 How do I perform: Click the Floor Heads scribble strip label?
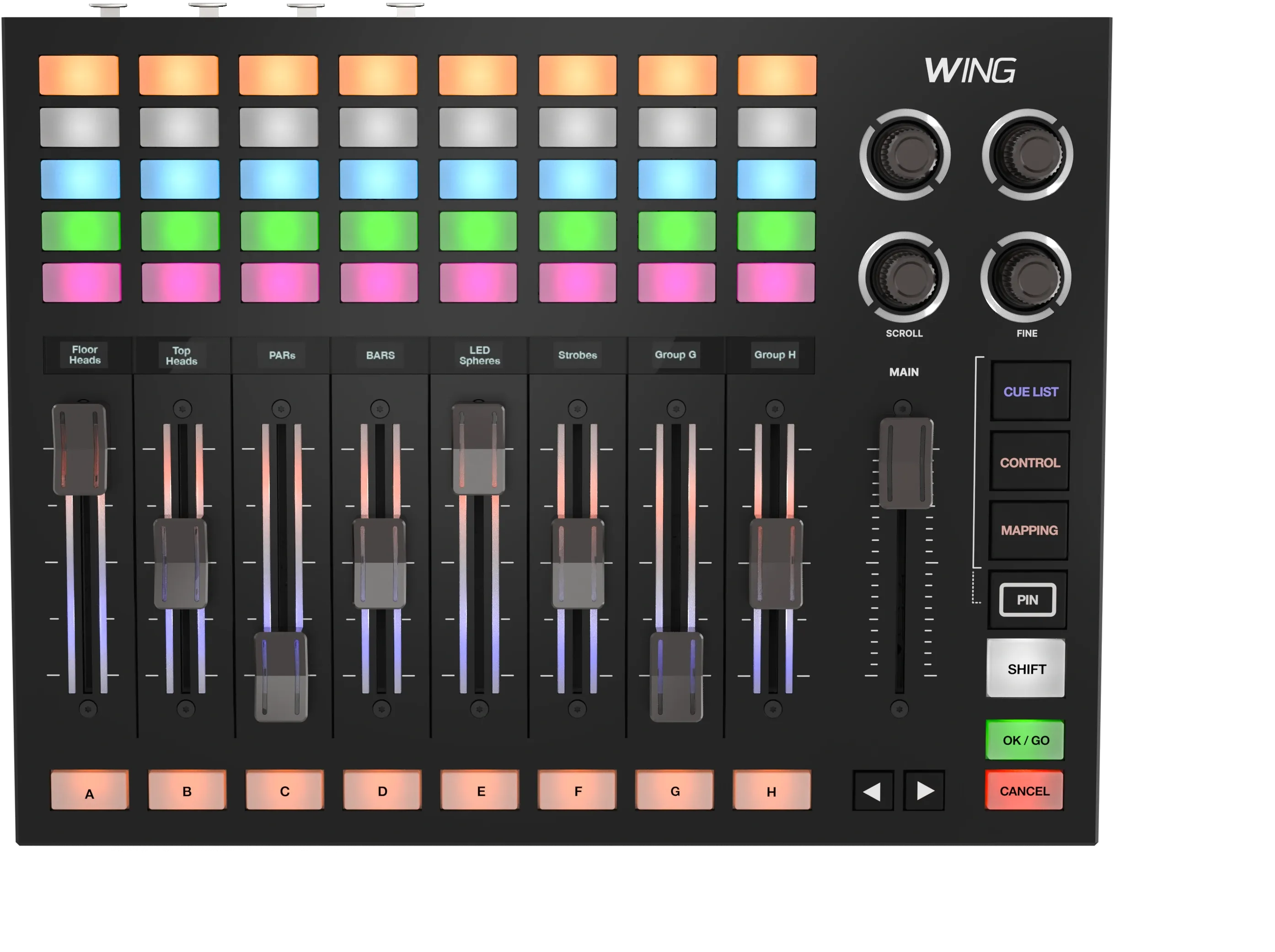click(x=85, y=355)
